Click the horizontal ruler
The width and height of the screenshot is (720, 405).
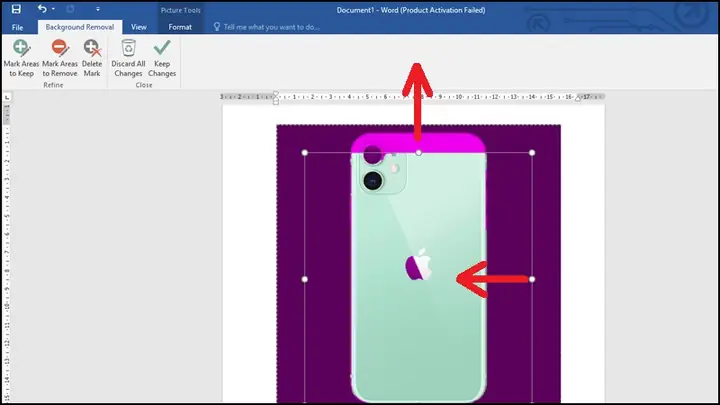tap(412, 97)
